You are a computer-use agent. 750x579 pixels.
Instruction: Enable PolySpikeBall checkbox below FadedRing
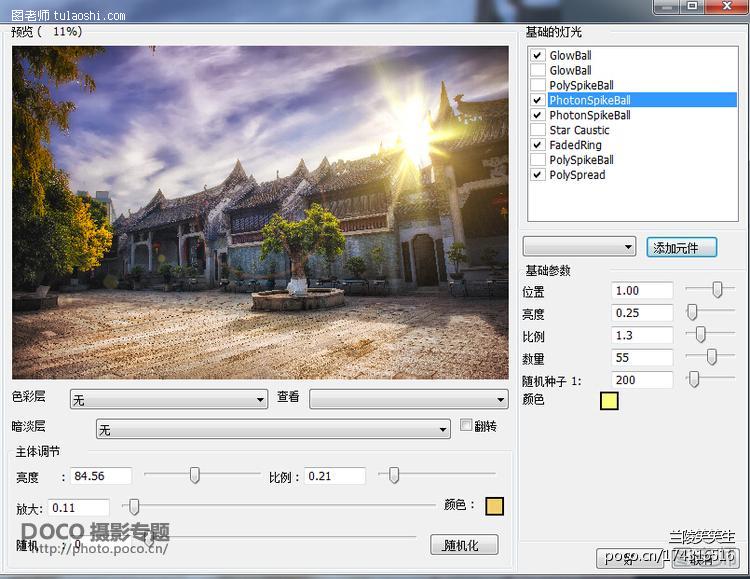pos(538,159)
